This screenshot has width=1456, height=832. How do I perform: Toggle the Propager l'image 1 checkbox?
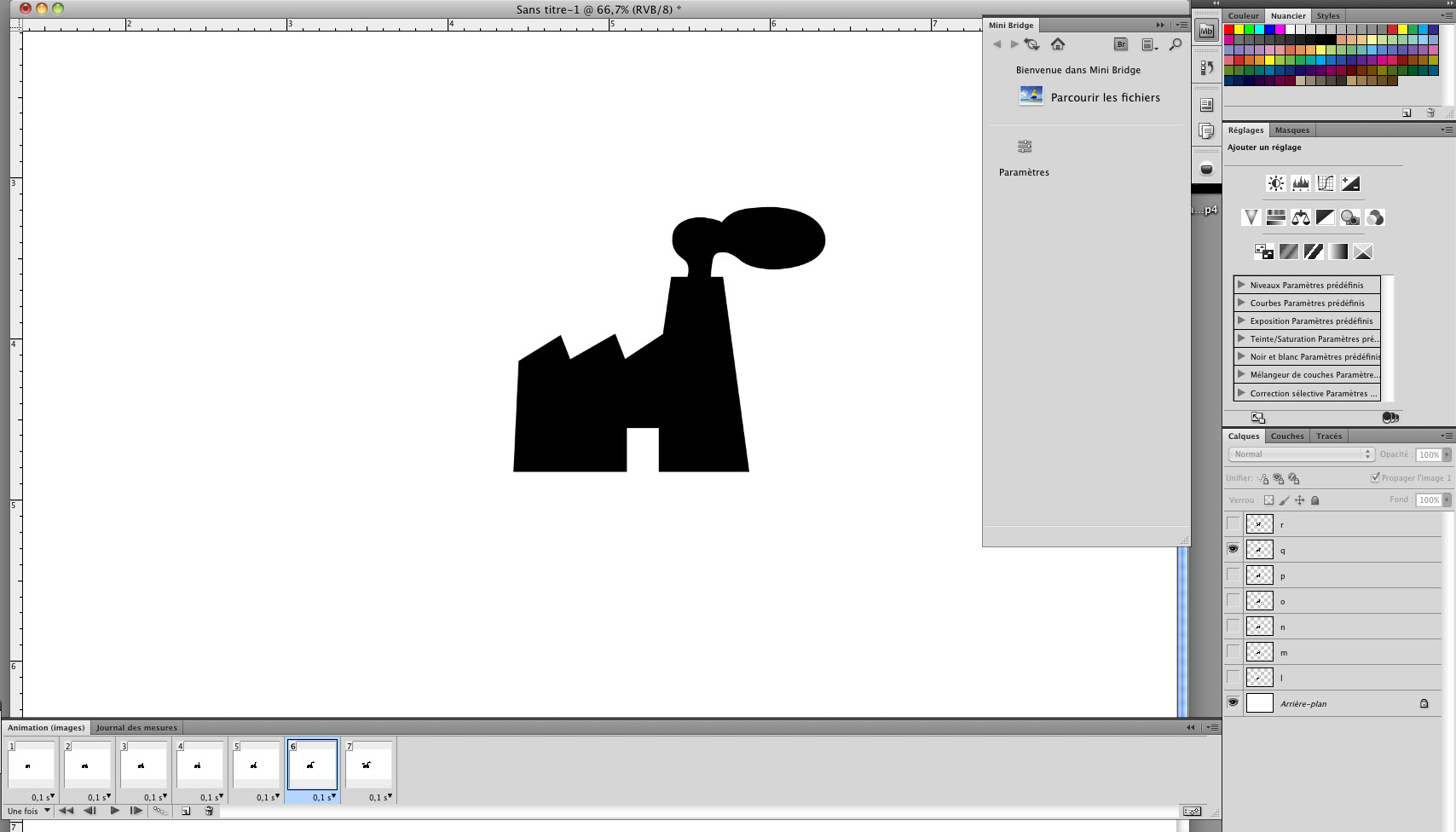click(x=1375, y=477)
